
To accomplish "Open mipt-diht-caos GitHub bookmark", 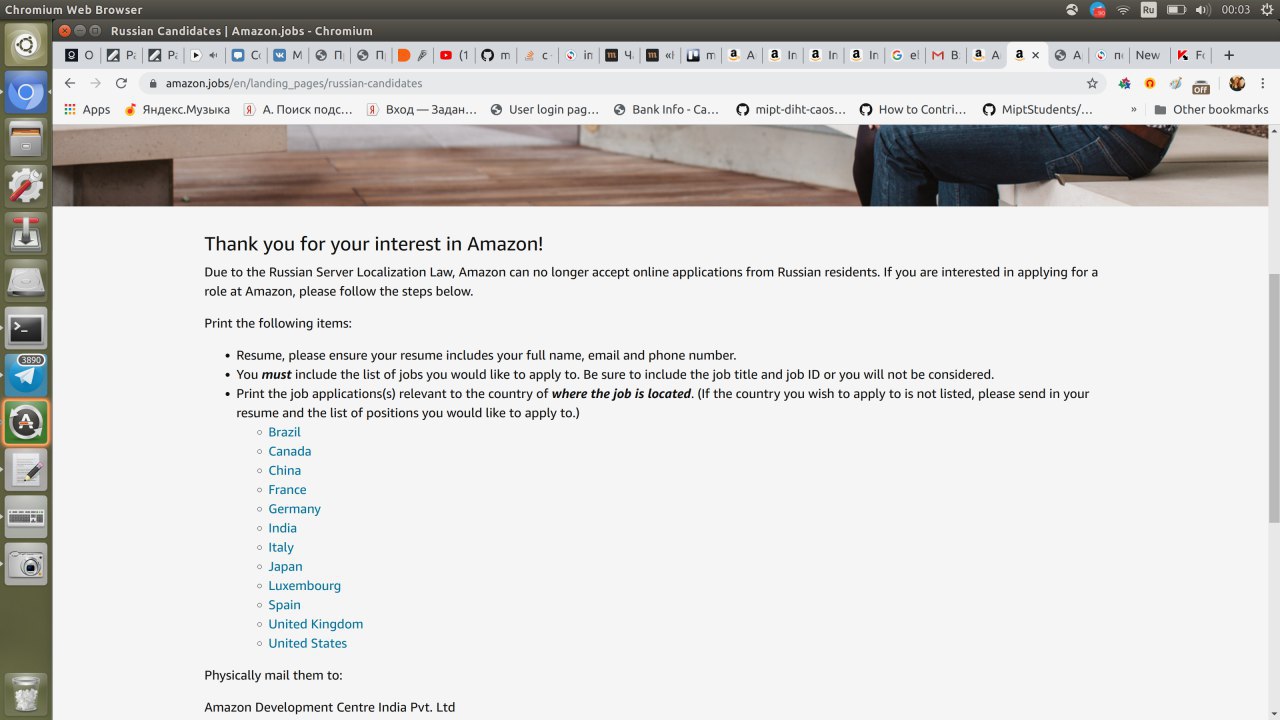I will (791, 109).
